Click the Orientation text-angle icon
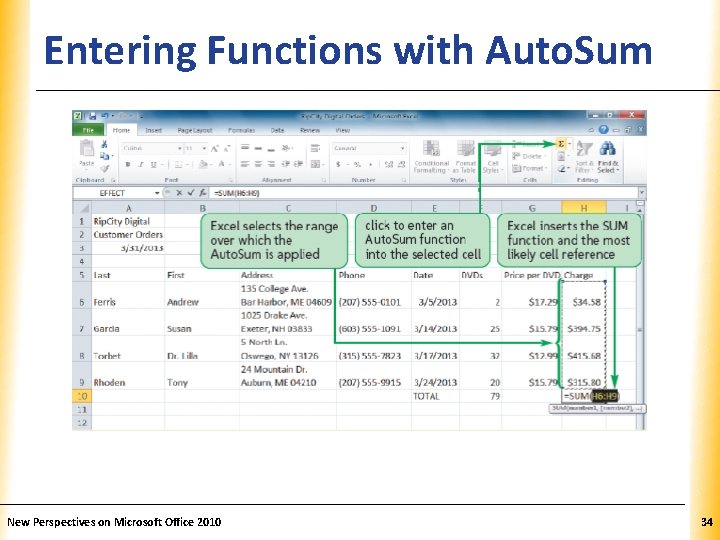The image size is (720, 540). [287, 148]
